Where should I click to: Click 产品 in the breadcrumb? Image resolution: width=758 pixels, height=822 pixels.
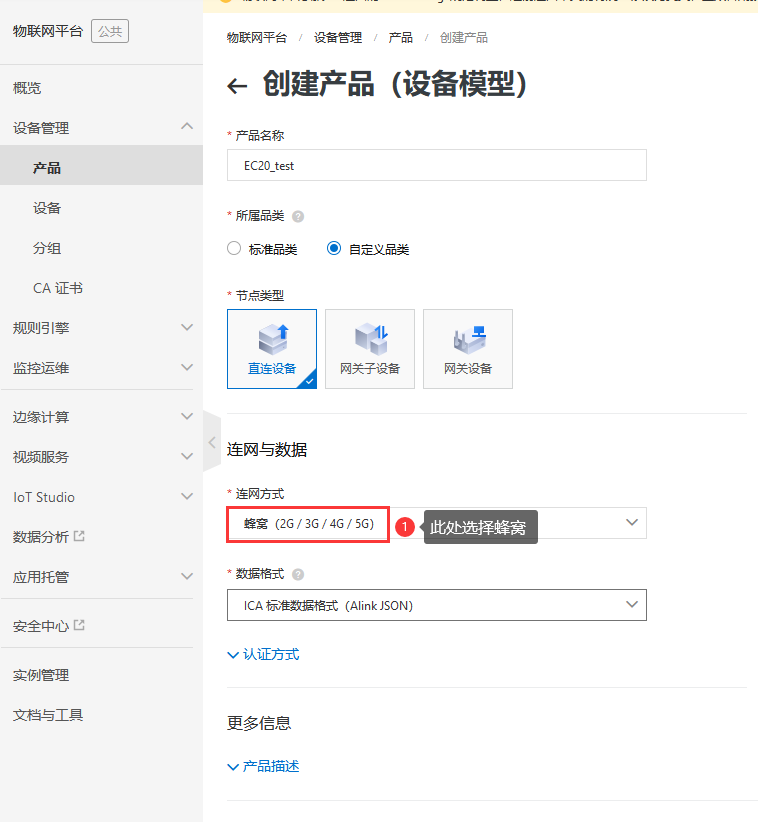(400, 38)
